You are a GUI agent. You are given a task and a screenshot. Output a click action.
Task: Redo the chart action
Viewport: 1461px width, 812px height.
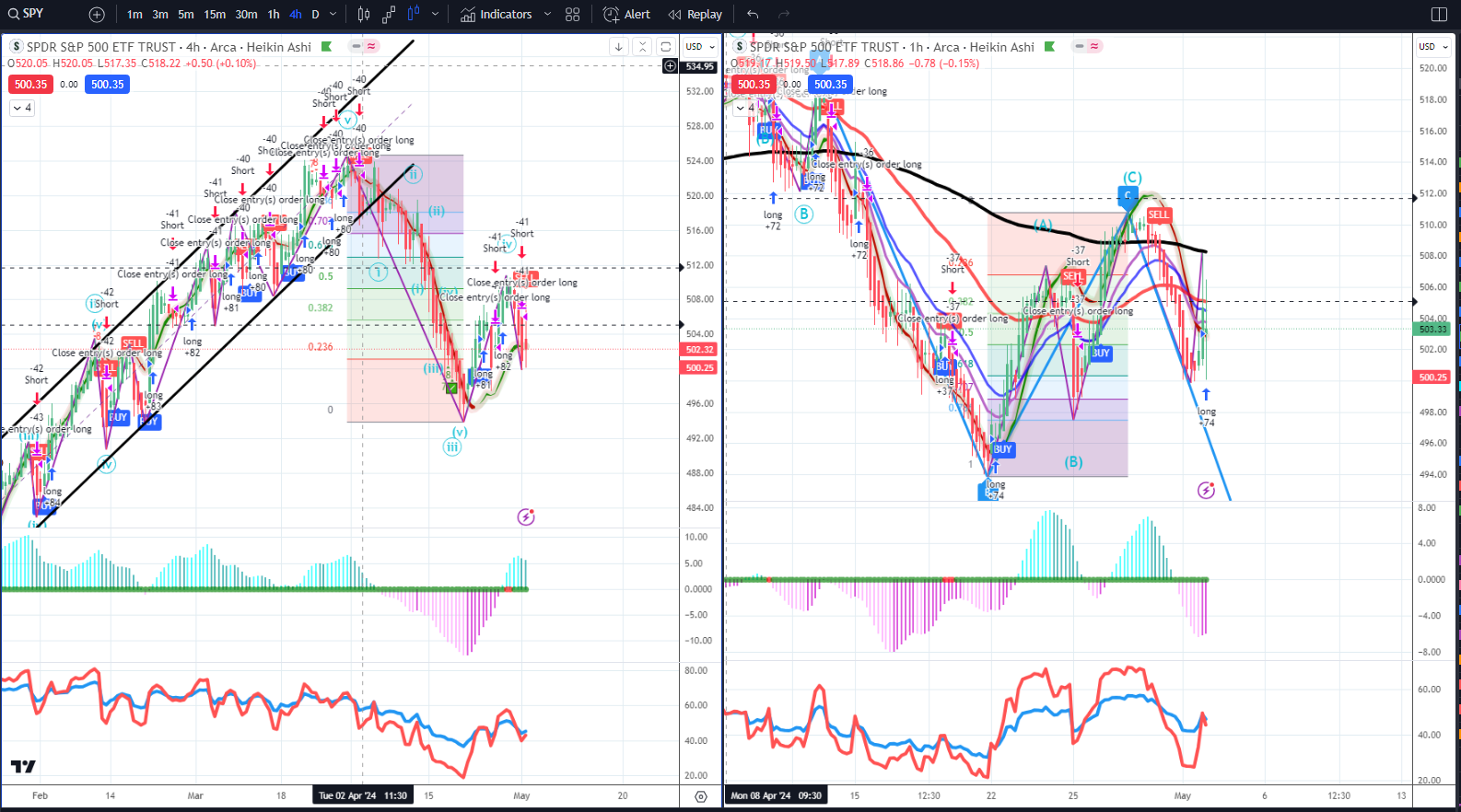[784, 15]
